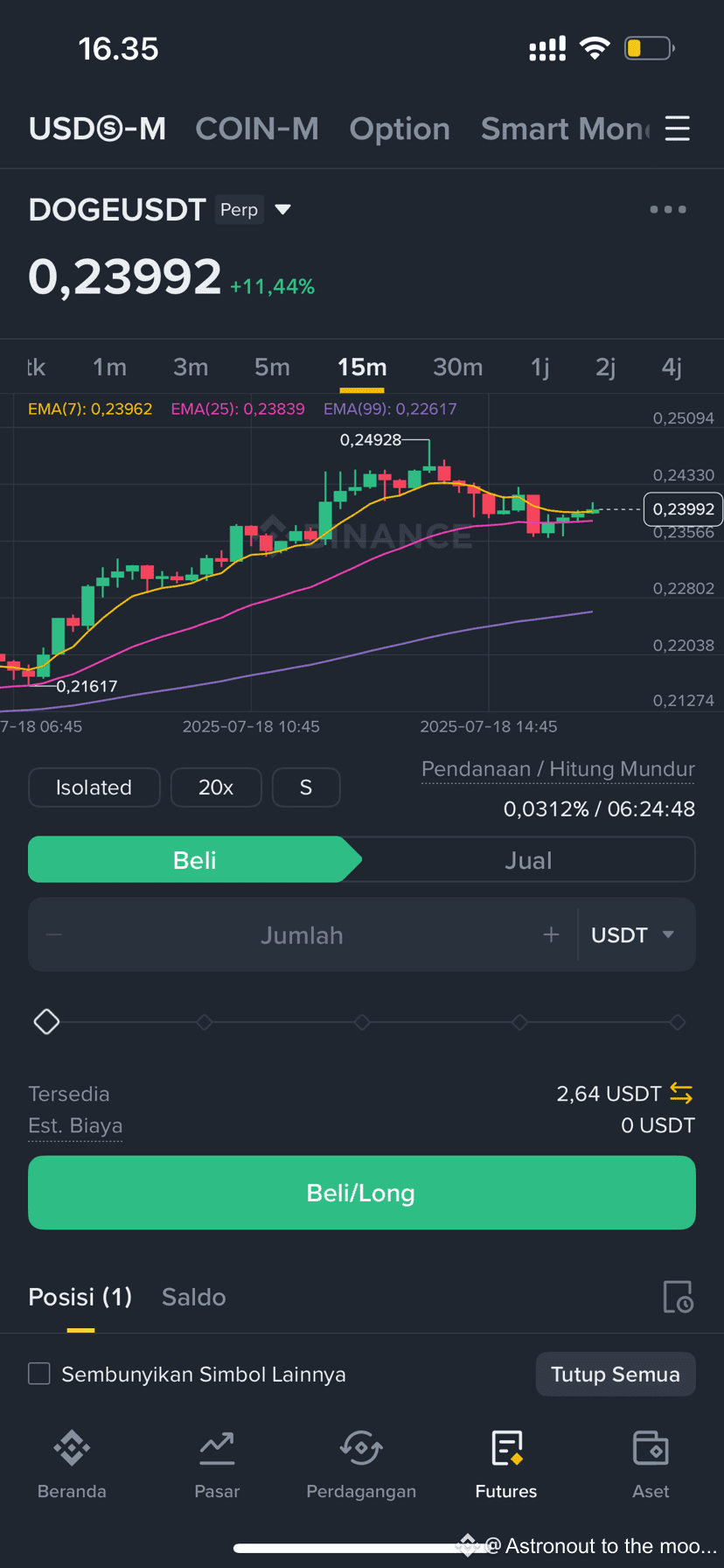Open the hamburger menu icon

[x=677, y=129]
